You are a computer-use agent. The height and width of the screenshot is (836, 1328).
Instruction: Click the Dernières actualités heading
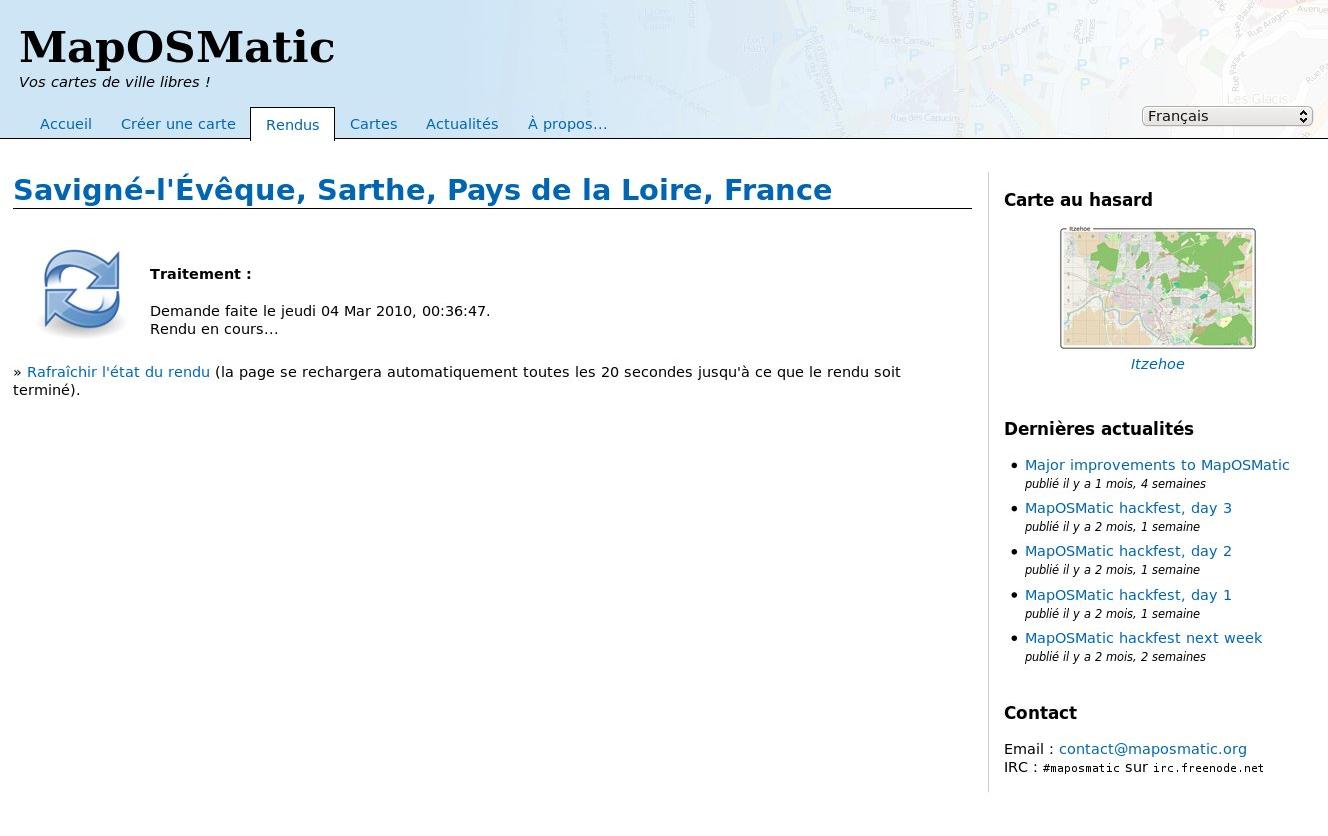click(x=1099, y=429)
